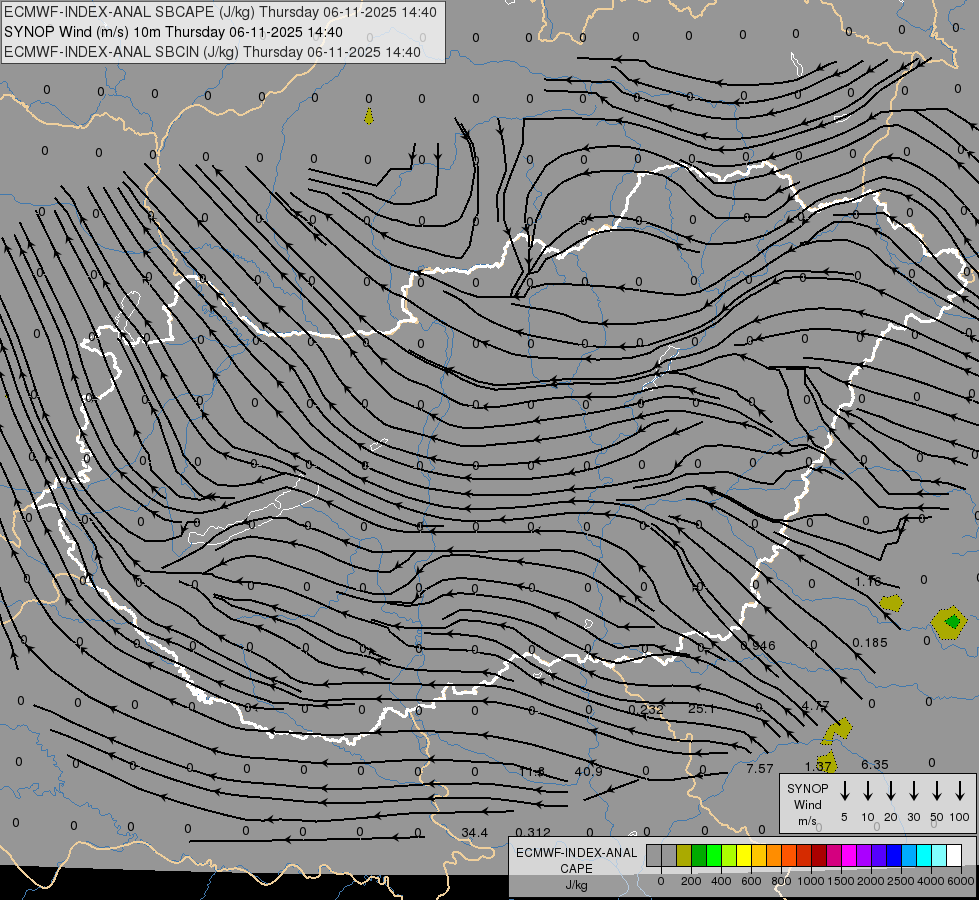979x900 pixels.
Task: Click the green CAPE cell at east edge
Action: (x=952, y=621)
